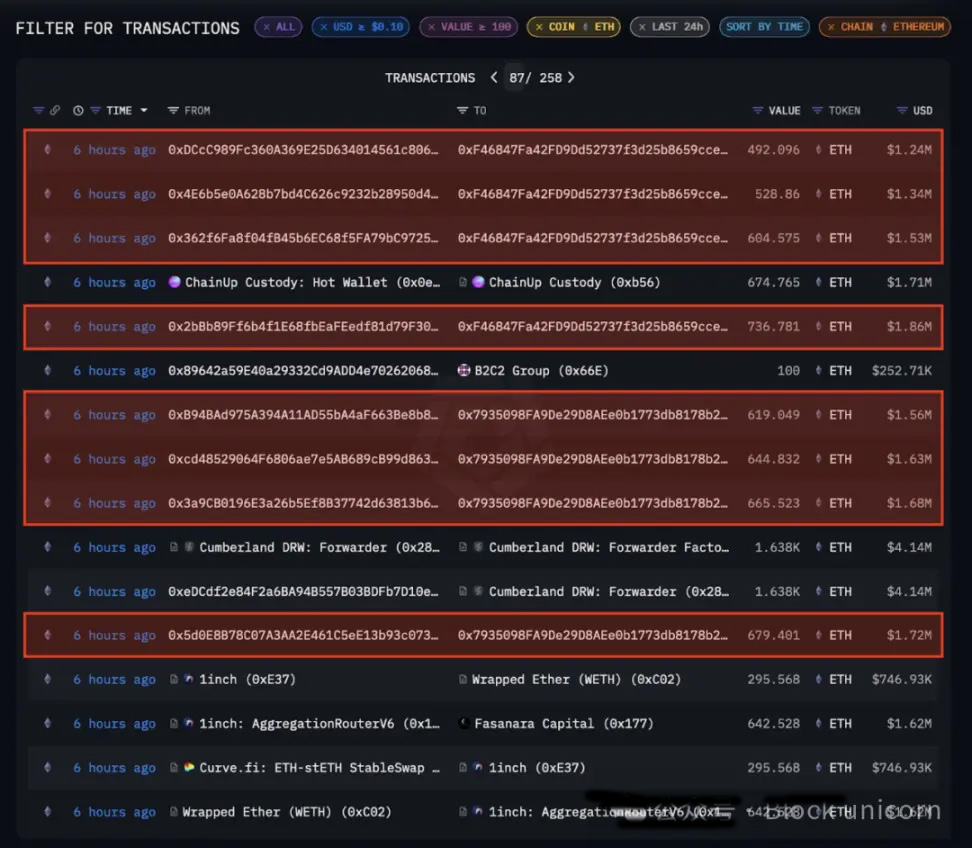972x848 pixels.
Task: Open sender address 0x2bBb89Ff6b4f1E68...
Action: [x=303, y=327]
